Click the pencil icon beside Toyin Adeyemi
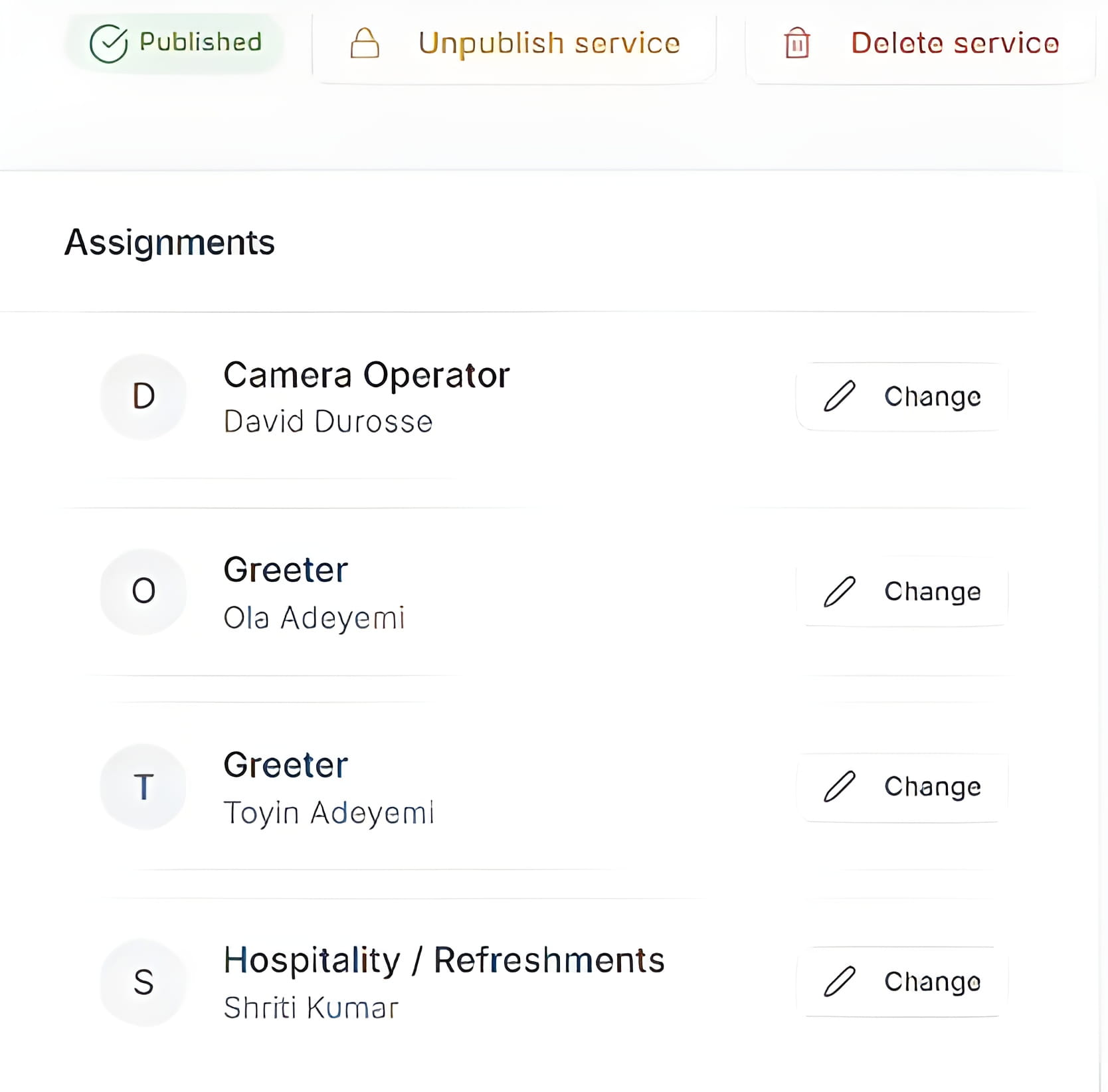This screenshot has height=1092, width=1108. [840, 786]
